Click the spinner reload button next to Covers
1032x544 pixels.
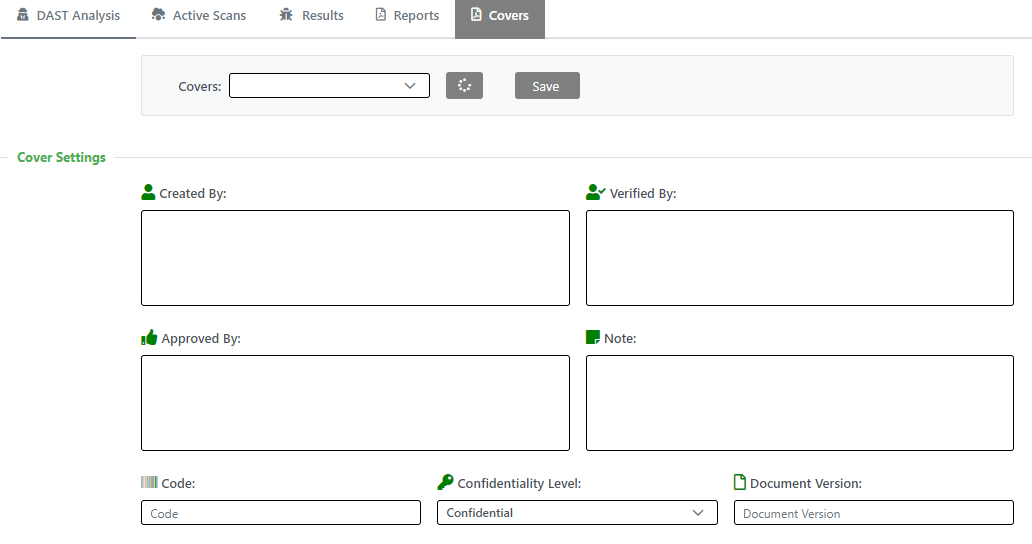coord(464,86)
